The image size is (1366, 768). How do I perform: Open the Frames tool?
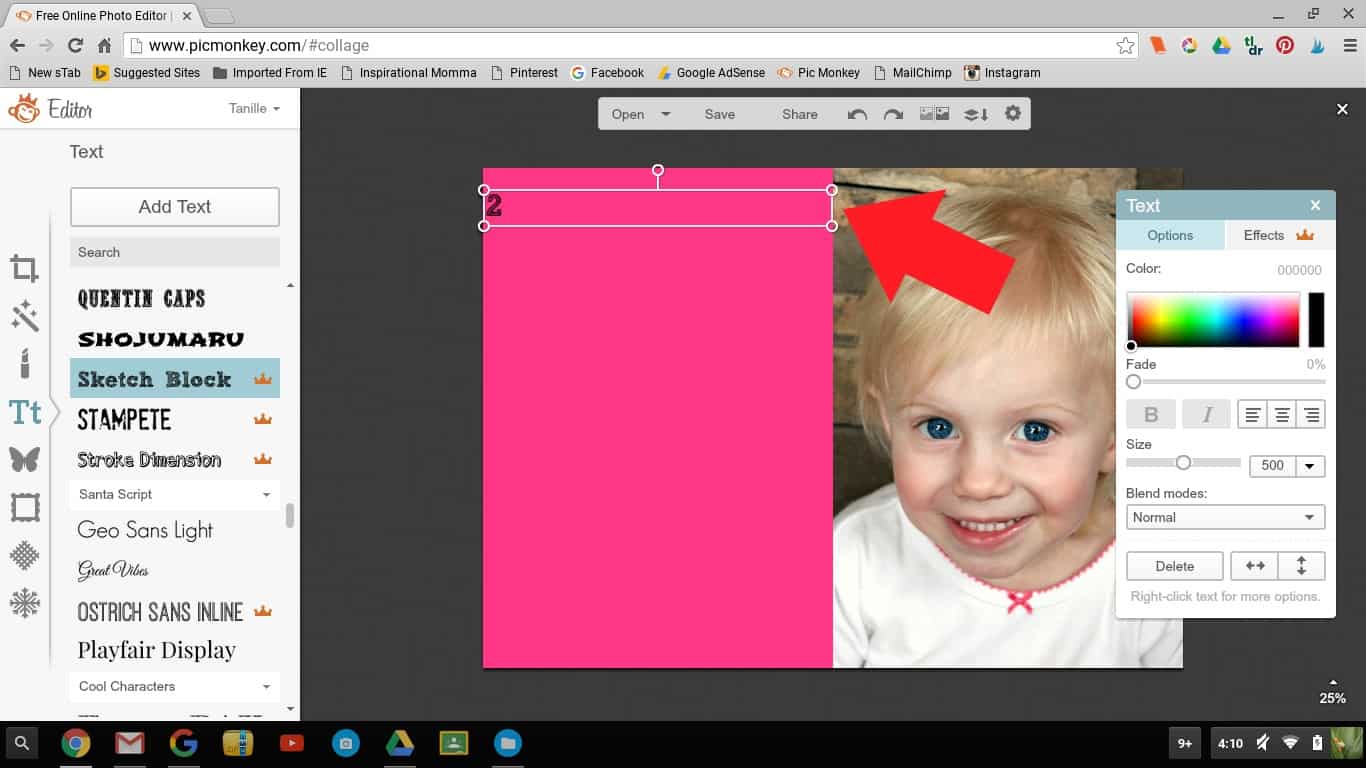click(x=25, y=507)
